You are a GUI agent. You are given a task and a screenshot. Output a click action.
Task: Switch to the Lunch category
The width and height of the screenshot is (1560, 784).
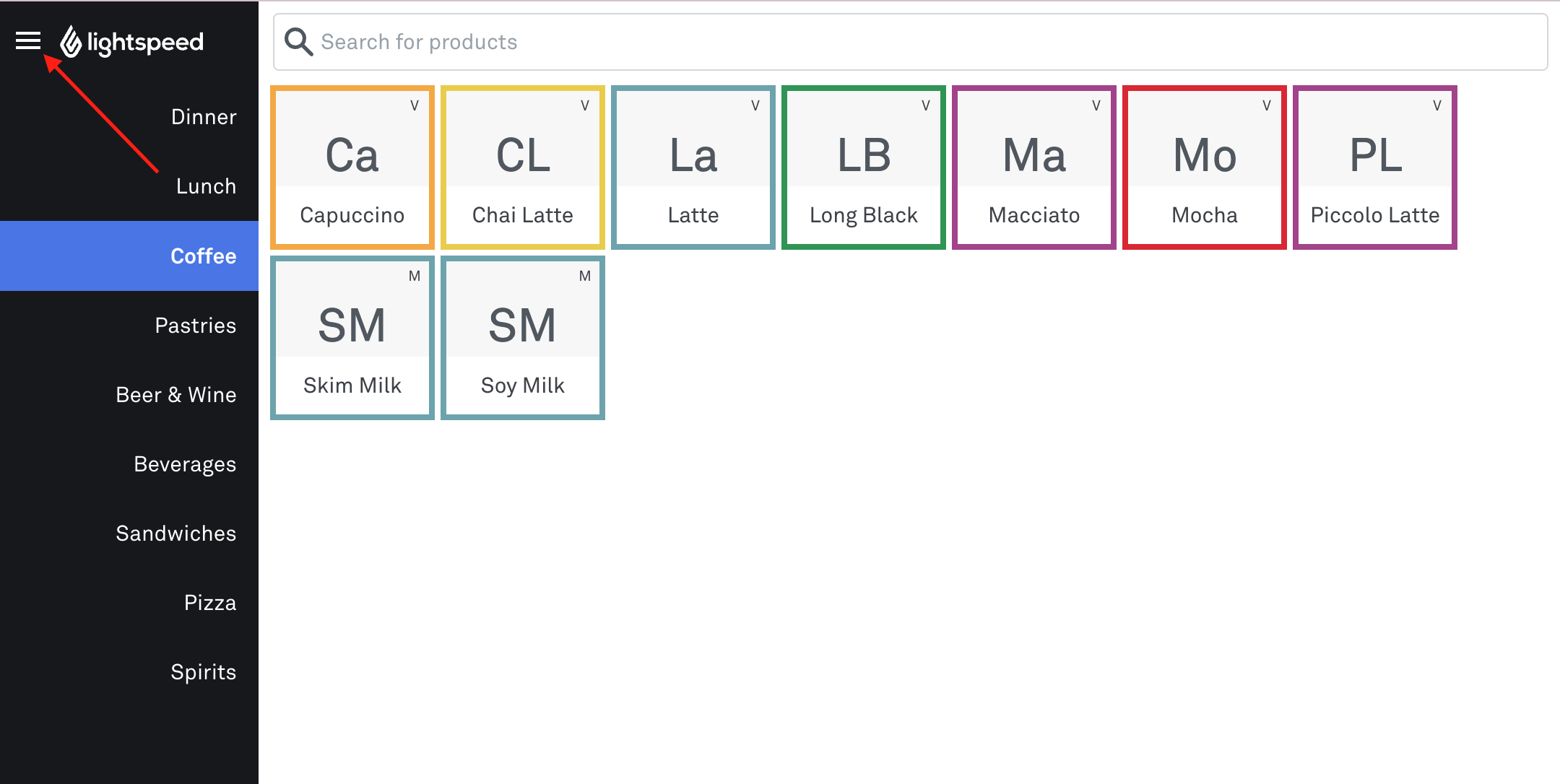(x=206, y=186)
